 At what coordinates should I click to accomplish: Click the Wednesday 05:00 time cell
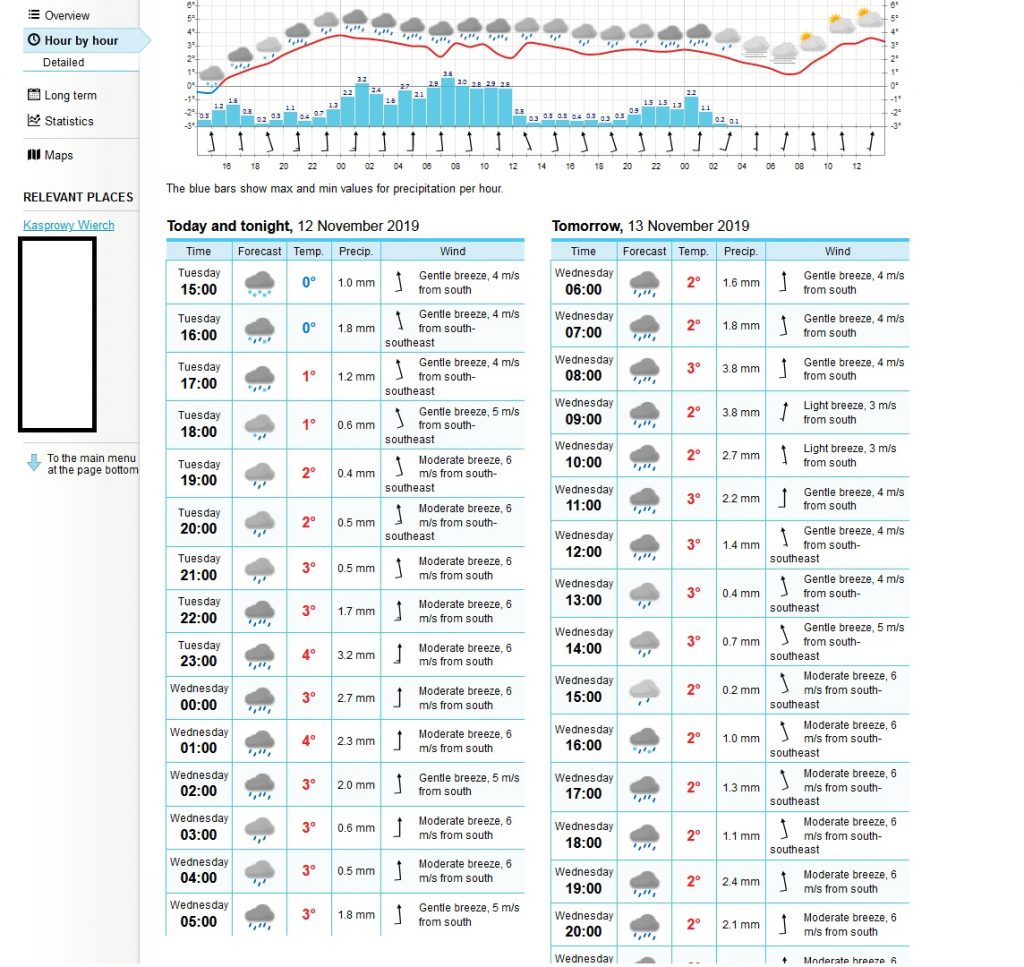tap(199, 914)
